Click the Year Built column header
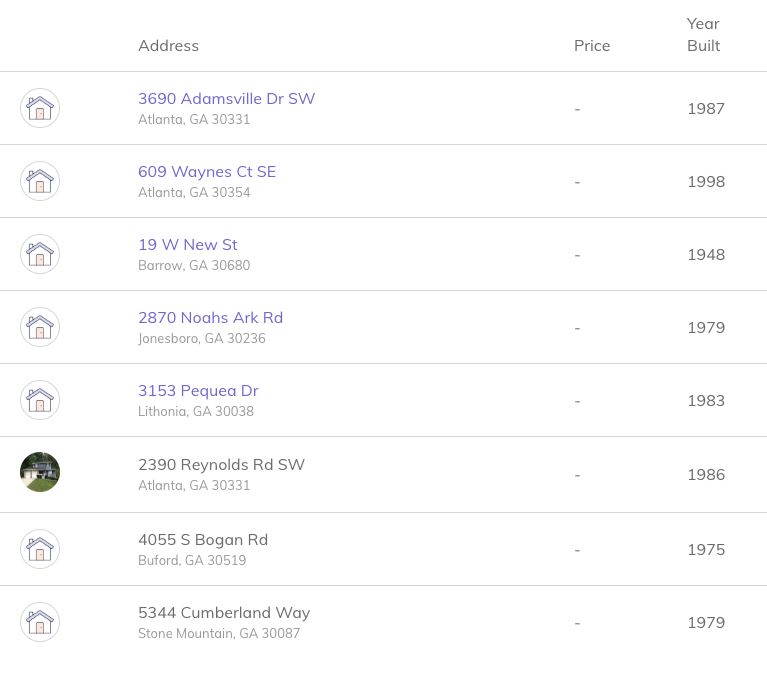 coord(703,35)
